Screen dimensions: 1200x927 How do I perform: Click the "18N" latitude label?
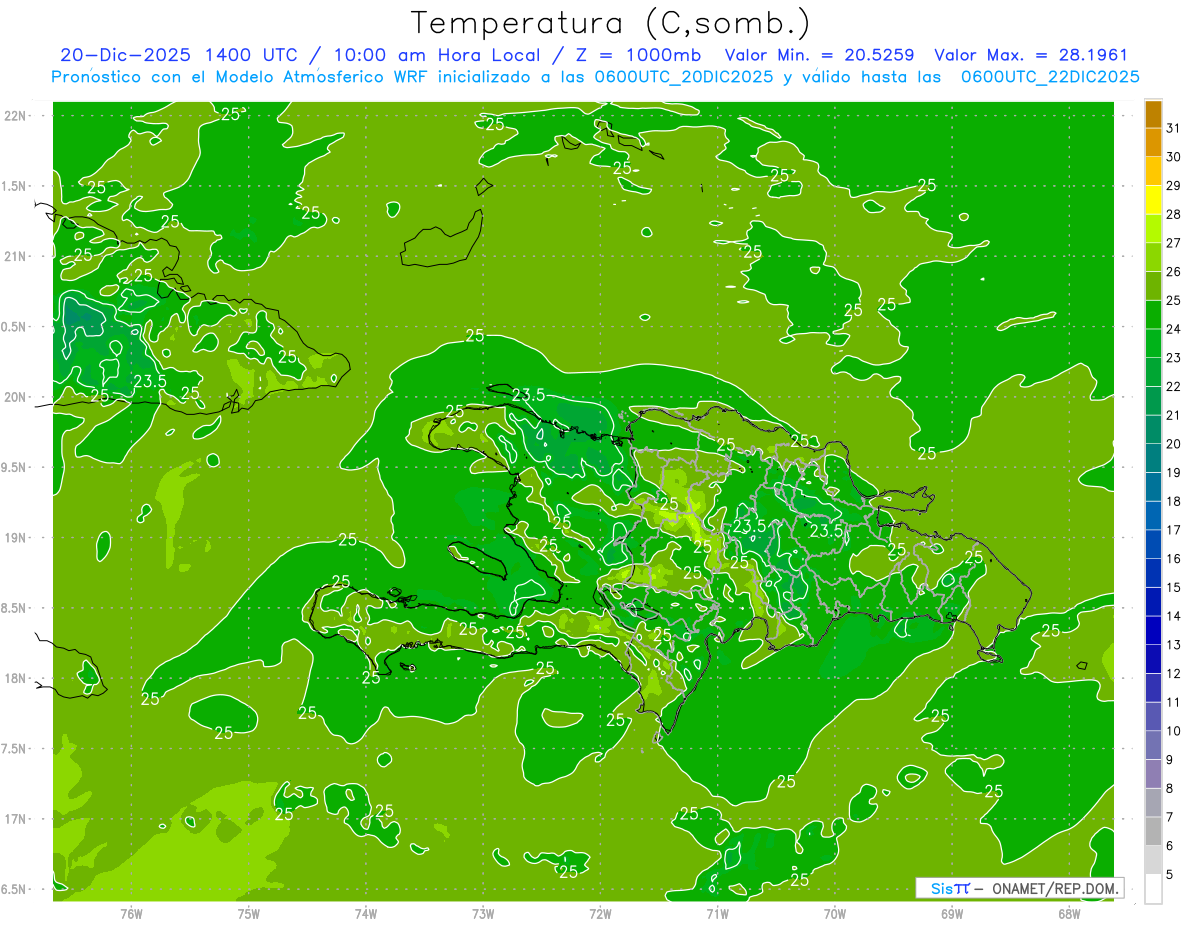tap(17, 678)
